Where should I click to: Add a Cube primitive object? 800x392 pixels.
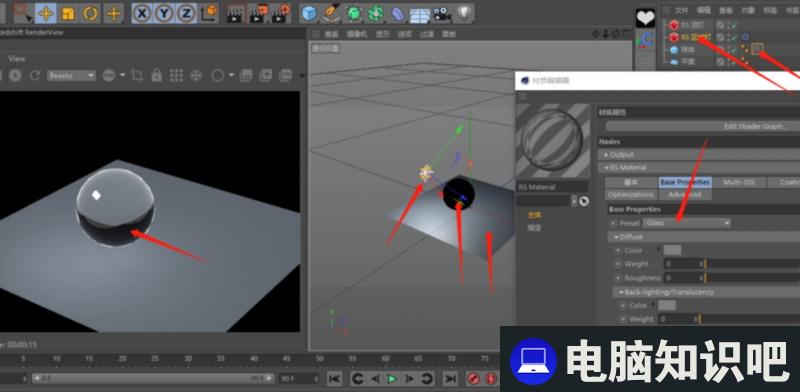pyautogui.click(x=309, y=13)
